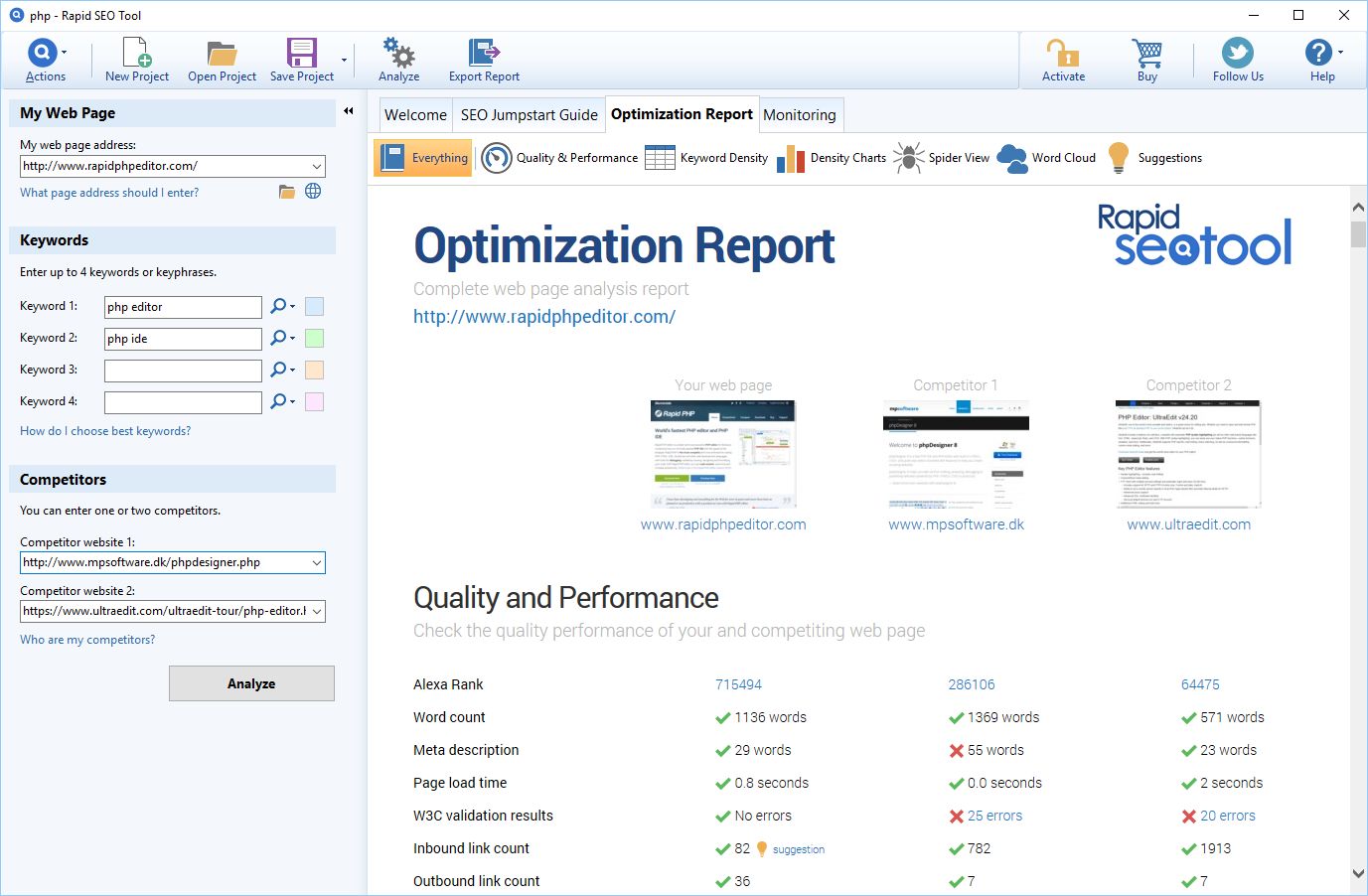Click Keyword 1 search magnifier icon
This screenshot has height=896, width=1368.
[279, 306]
